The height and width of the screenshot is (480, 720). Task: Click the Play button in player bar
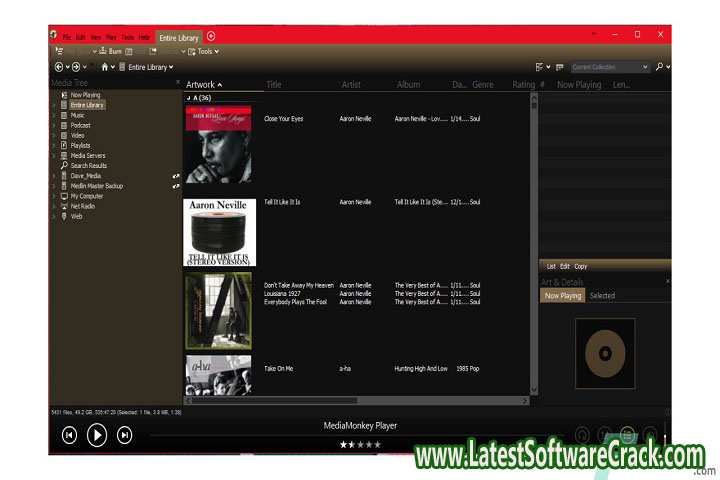(x=97, y=434)
